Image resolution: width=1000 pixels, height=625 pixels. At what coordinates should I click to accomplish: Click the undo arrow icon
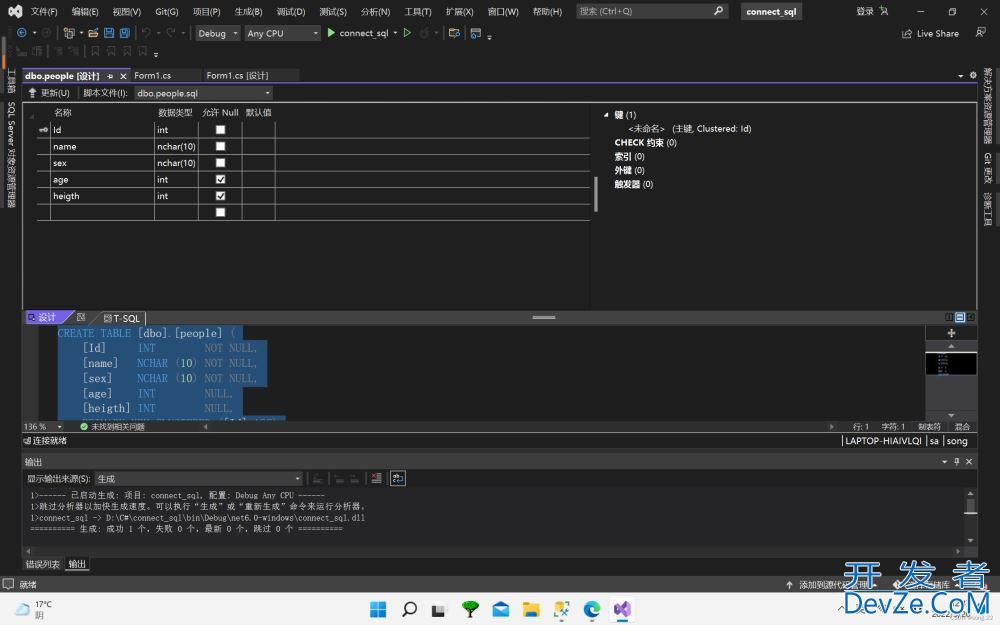146,33
